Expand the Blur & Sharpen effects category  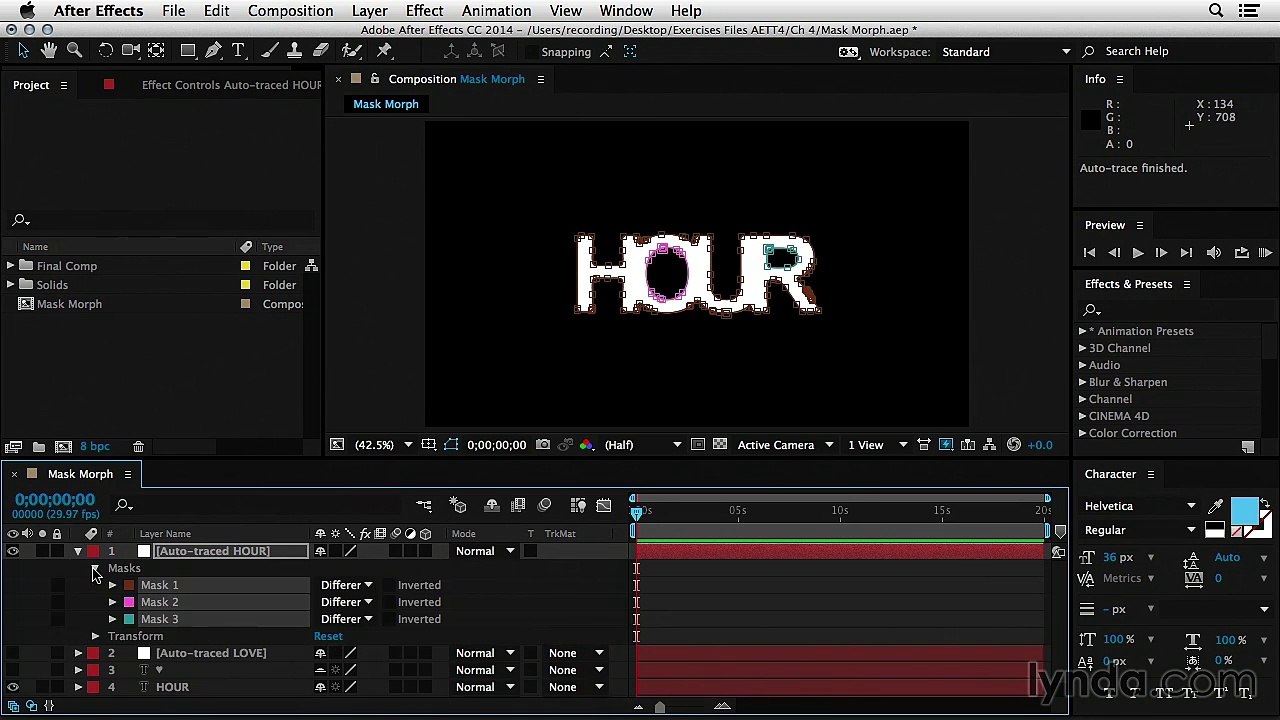point(1083,382)
